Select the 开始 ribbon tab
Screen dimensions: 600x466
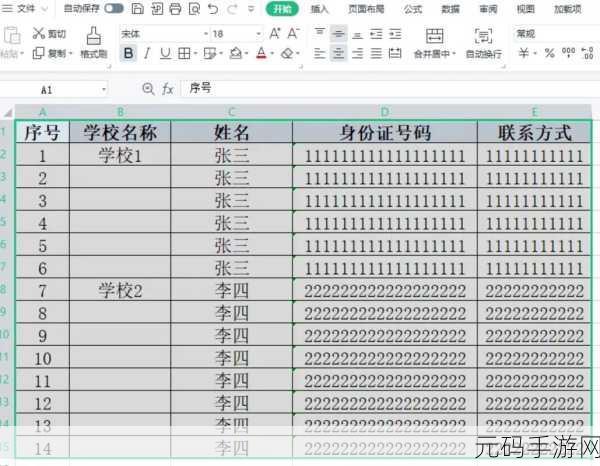(282, 9)
